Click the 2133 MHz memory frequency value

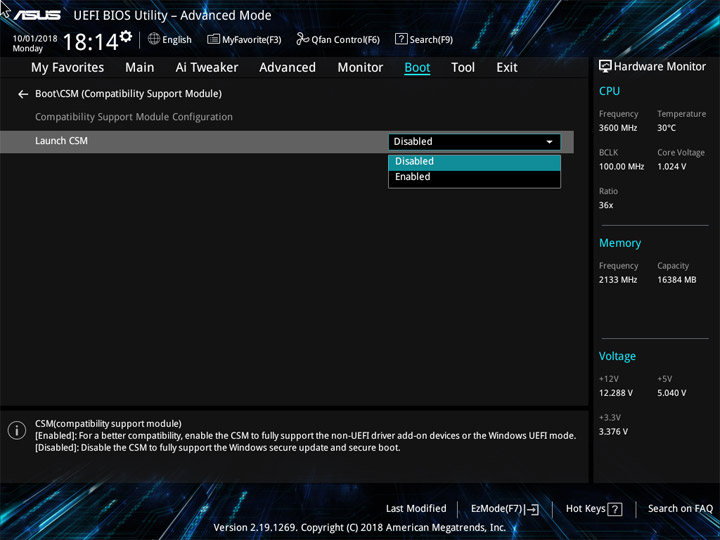click(x=618, y=280)
